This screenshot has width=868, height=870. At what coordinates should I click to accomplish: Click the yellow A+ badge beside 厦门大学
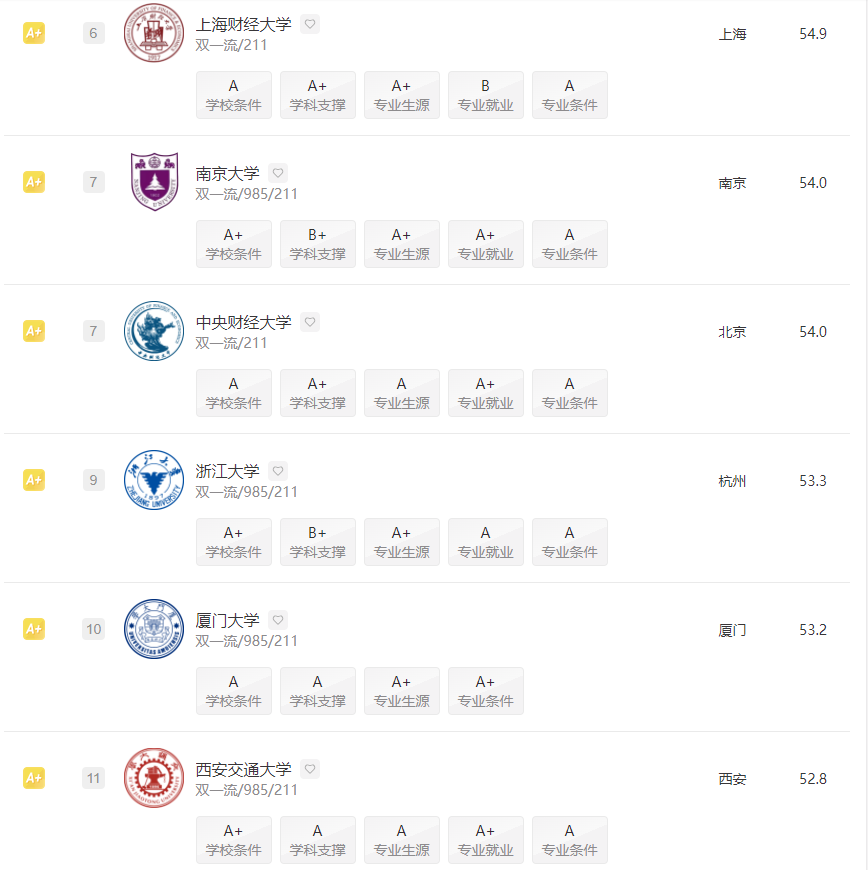tap(34, 629)
